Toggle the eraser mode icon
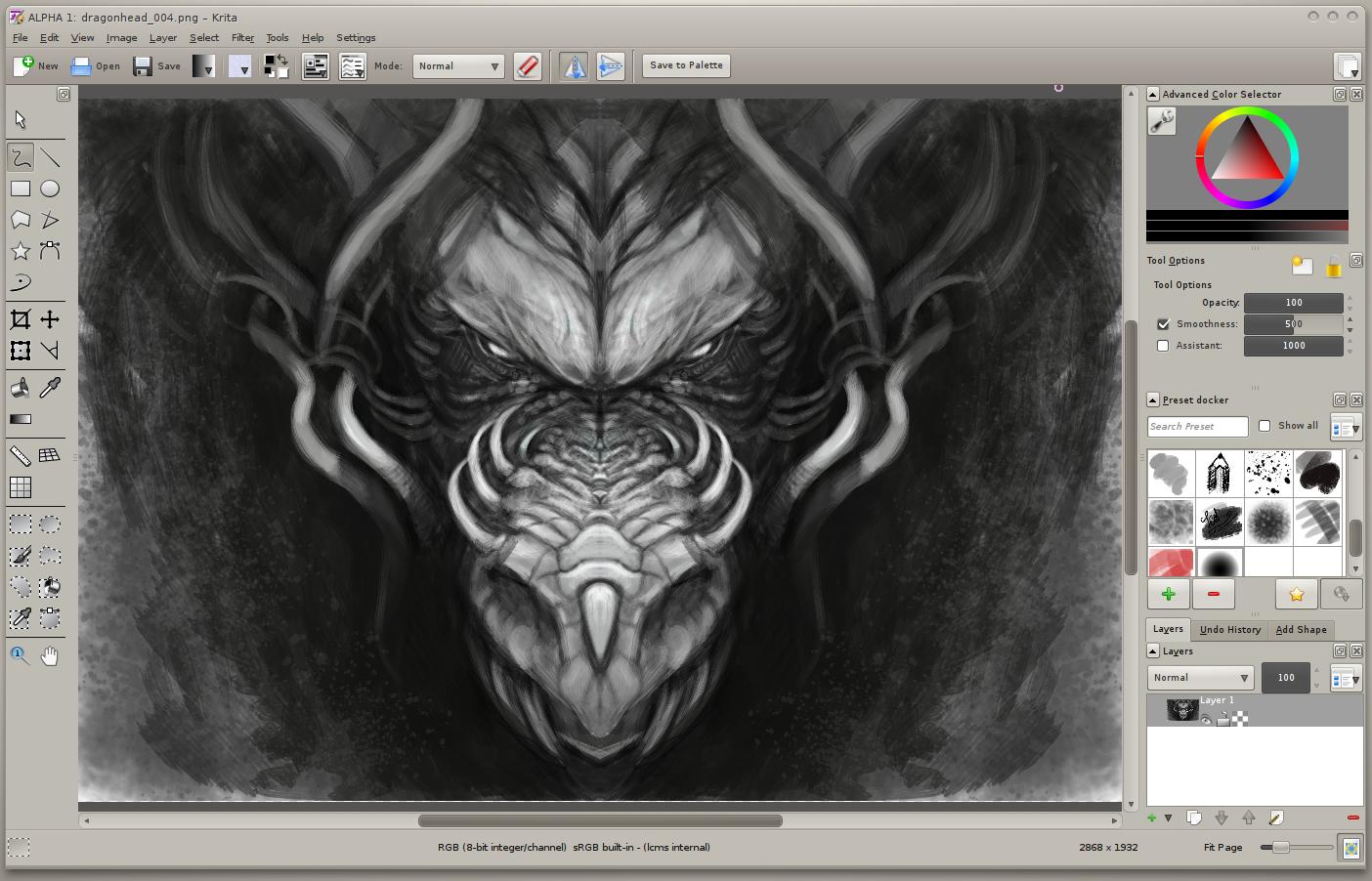This screenshot has width=1372, height=881. tap(527, 66)
